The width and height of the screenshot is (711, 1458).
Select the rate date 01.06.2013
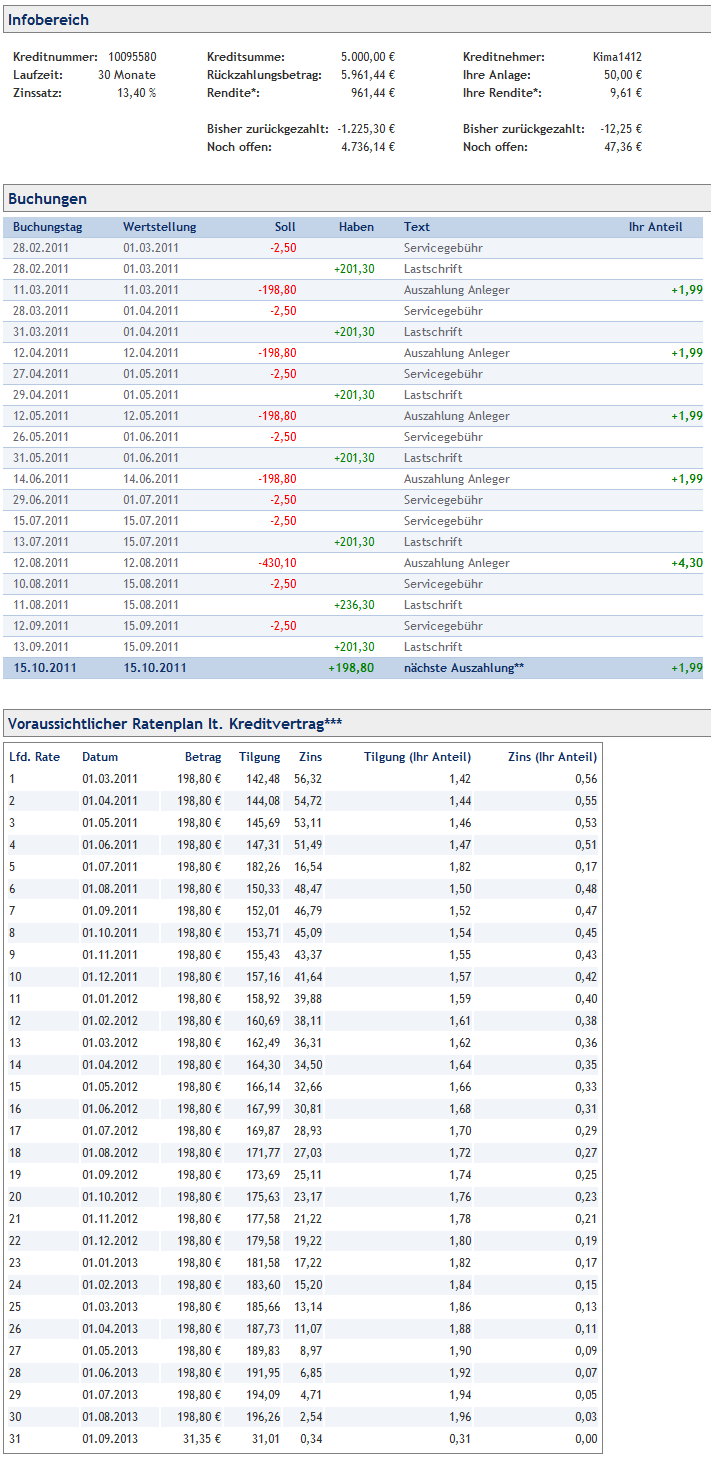coord(110,1373)
